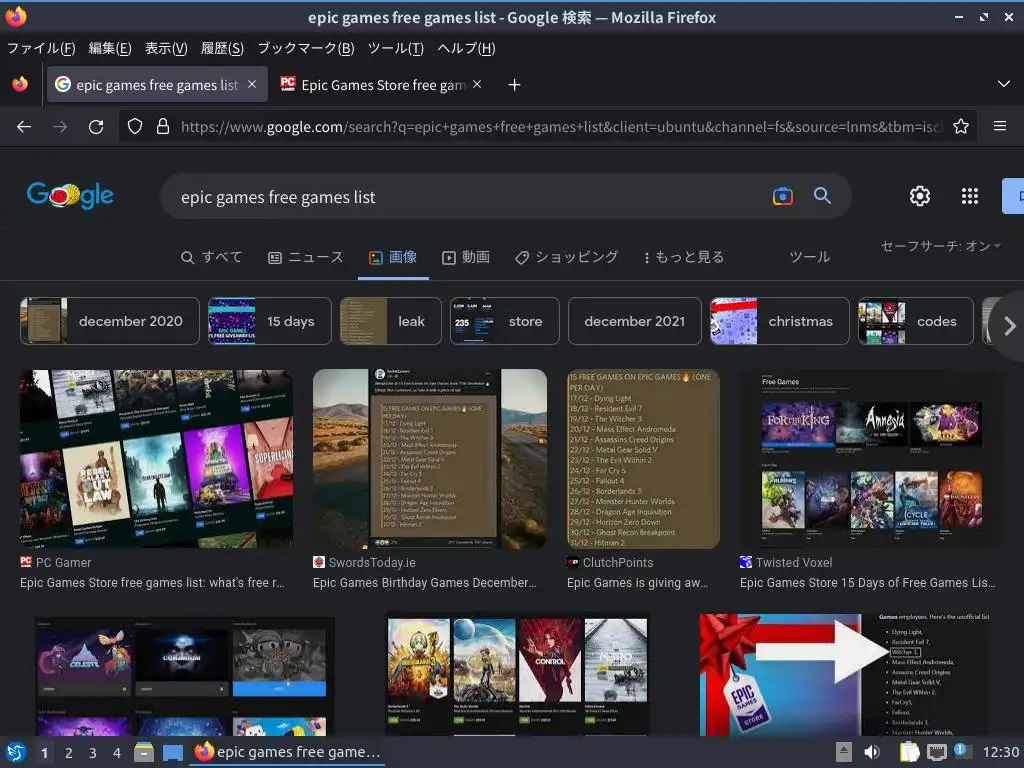1024x768 pixels.
Task: Open the taskbar start menu icon
Action: click(16, 752)
